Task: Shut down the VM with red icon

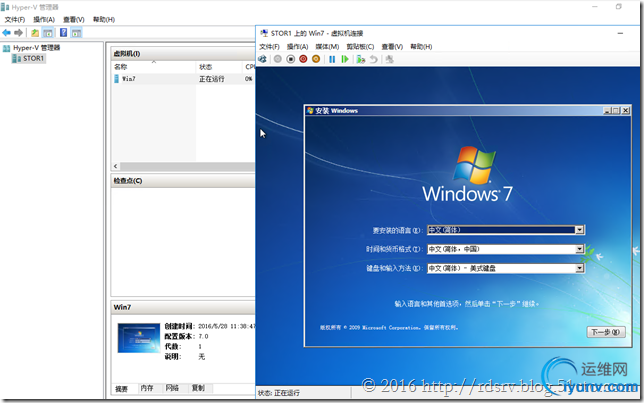Action: click(303, 59)
